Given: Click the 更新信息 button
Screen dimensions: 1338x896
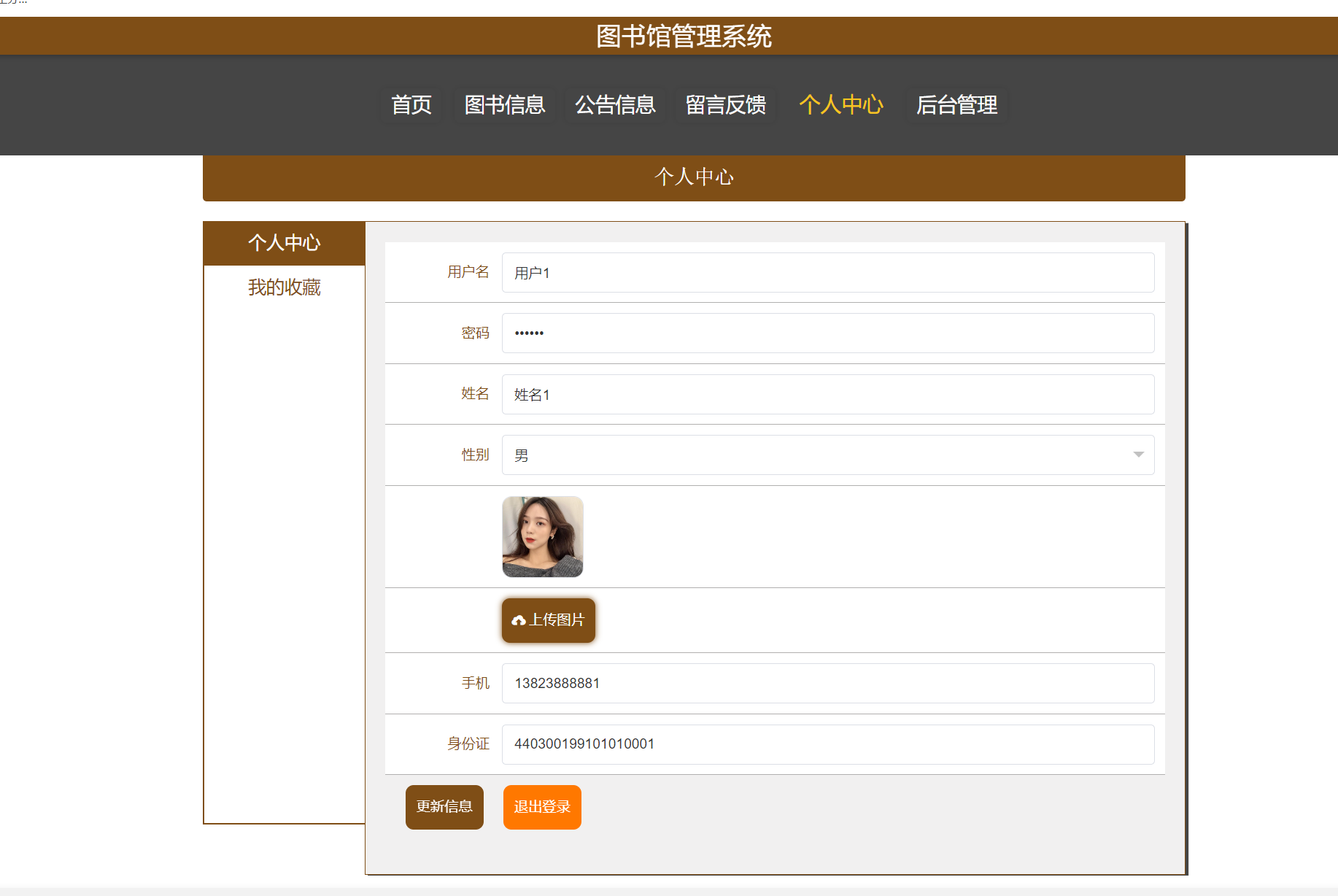Looking at the screenshot, I should coord(444,807).
